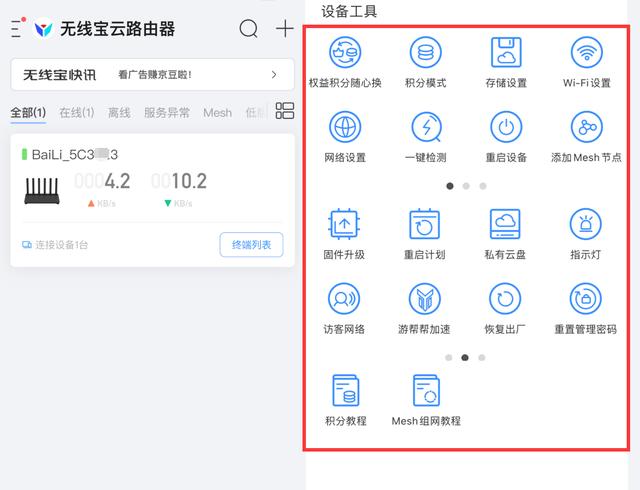Select the 服务异常 tab
The width and height of the screenshot is (640, 490).
click(167, 112)
